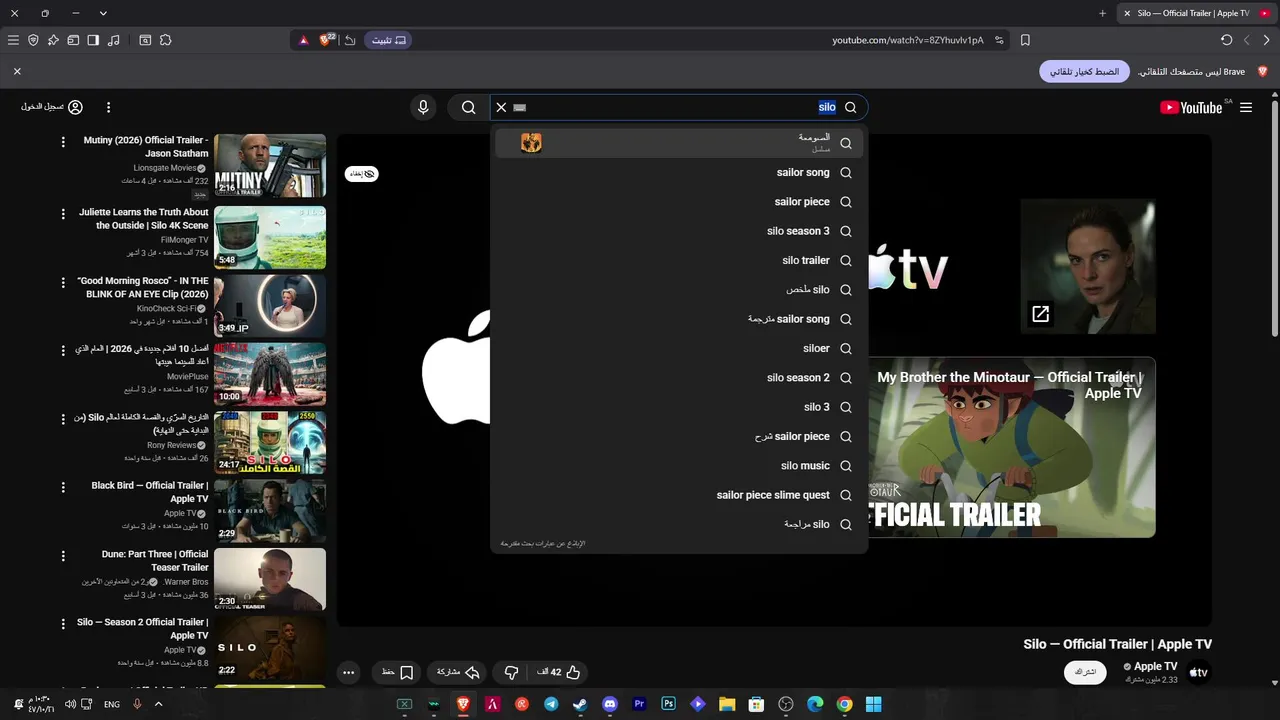Open Telegram from the taskbar

551,704
